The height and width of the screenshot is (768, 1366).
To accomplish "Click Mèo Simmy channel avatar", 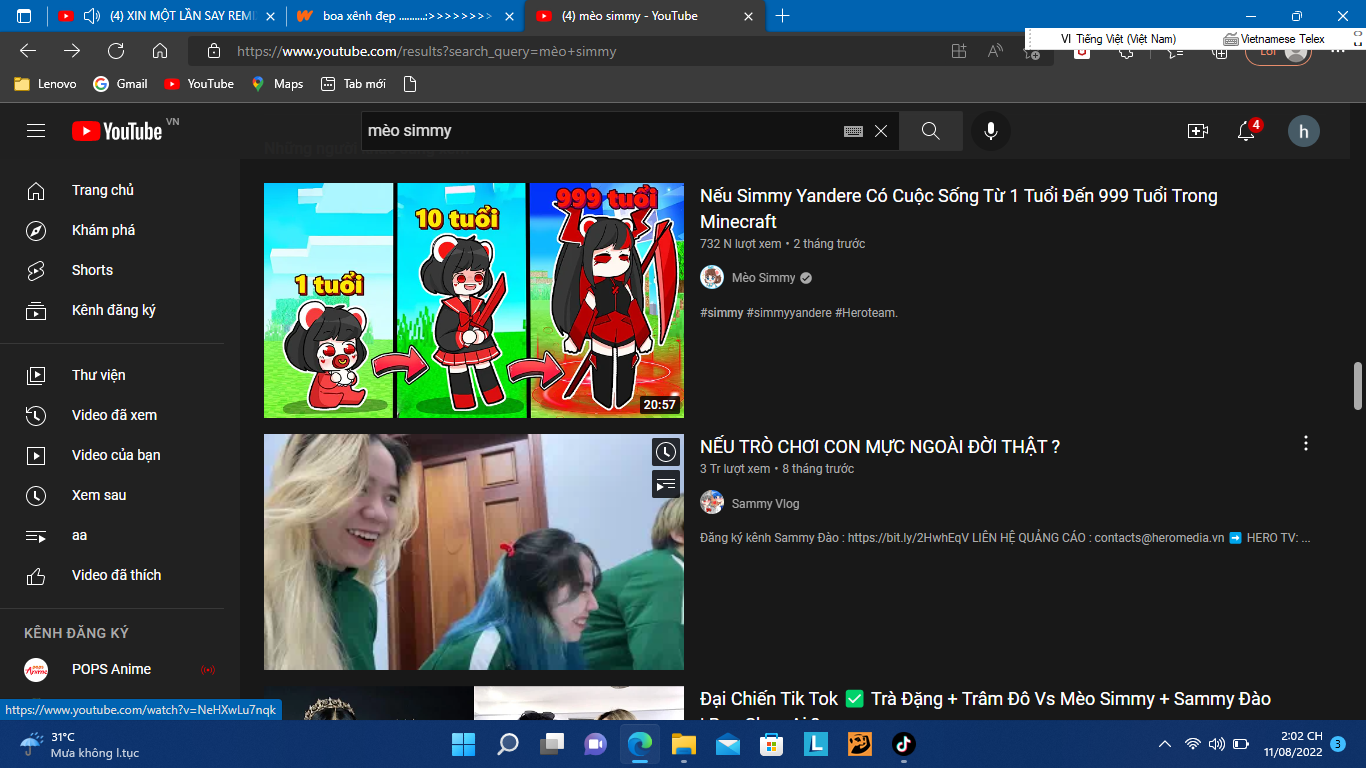I will coord(712,278).
